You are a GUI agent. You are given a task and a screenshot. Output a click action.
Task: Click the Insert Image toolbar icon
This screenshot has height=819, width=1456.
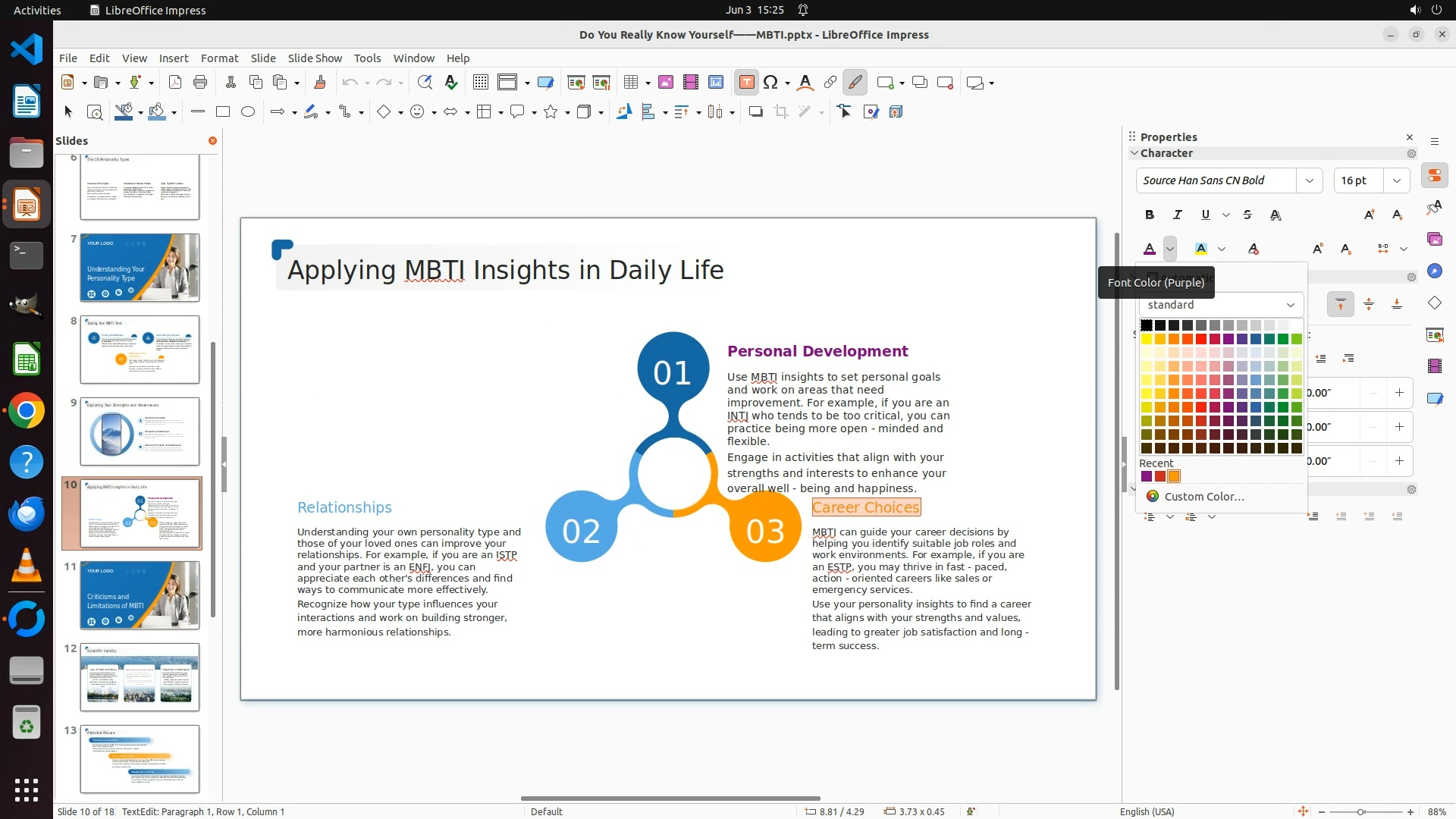(665, 83)
